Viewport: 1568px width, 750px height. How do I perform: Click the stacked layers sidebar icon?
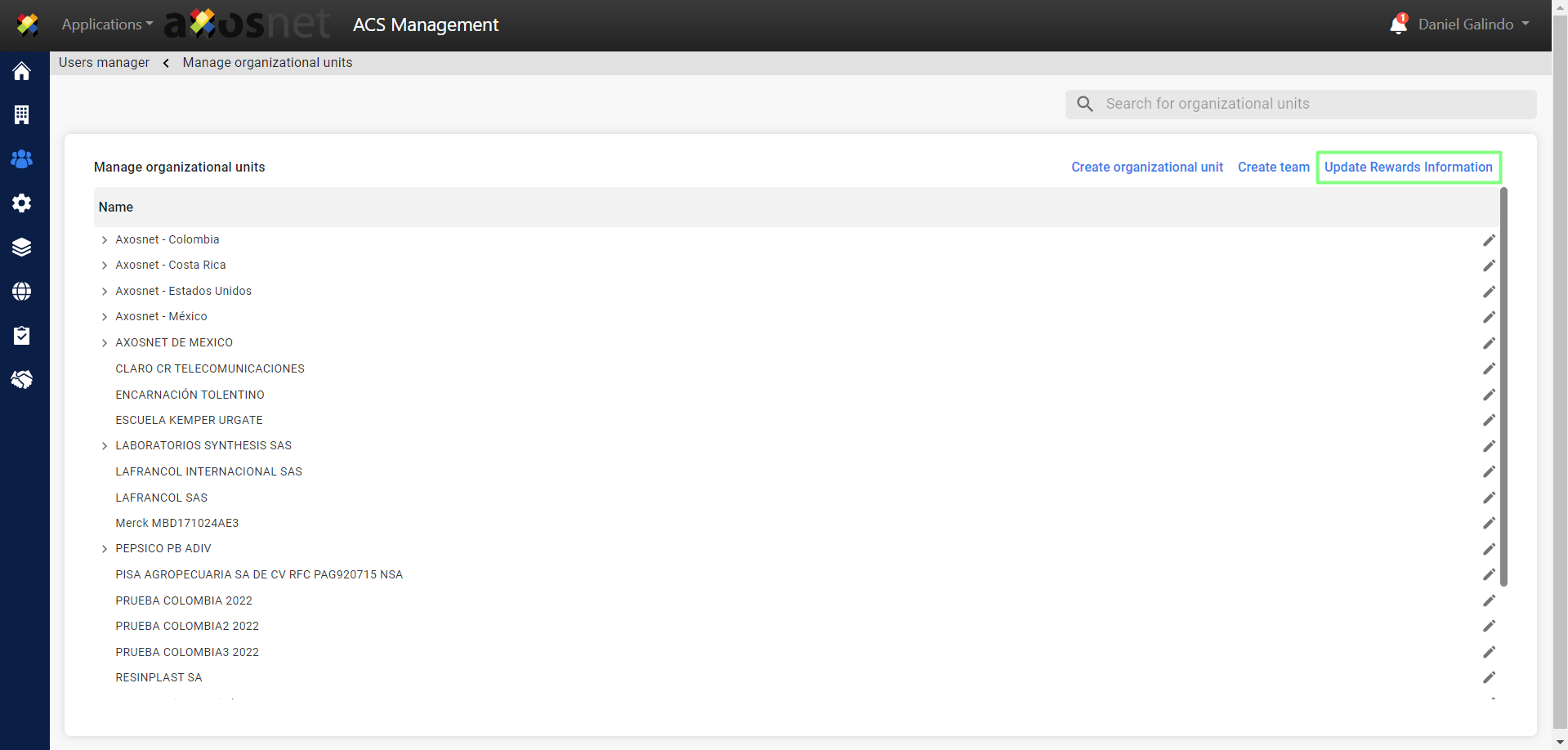point(22,247)
